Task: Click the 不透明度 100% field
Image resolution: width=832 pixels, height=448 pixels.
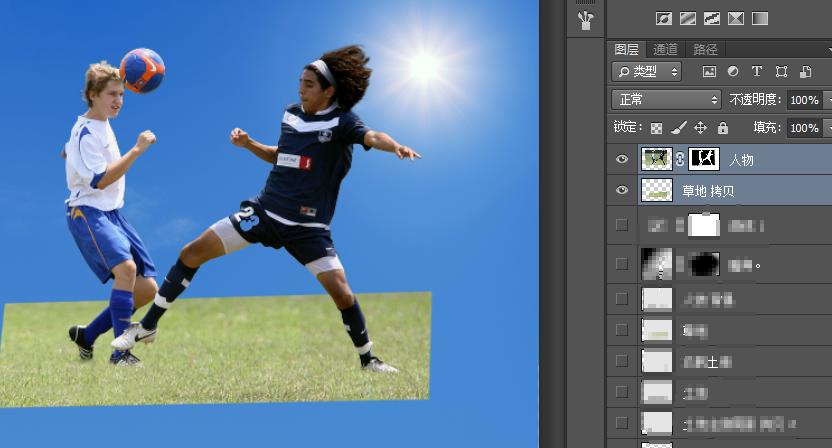Action: tap(805, 100)
